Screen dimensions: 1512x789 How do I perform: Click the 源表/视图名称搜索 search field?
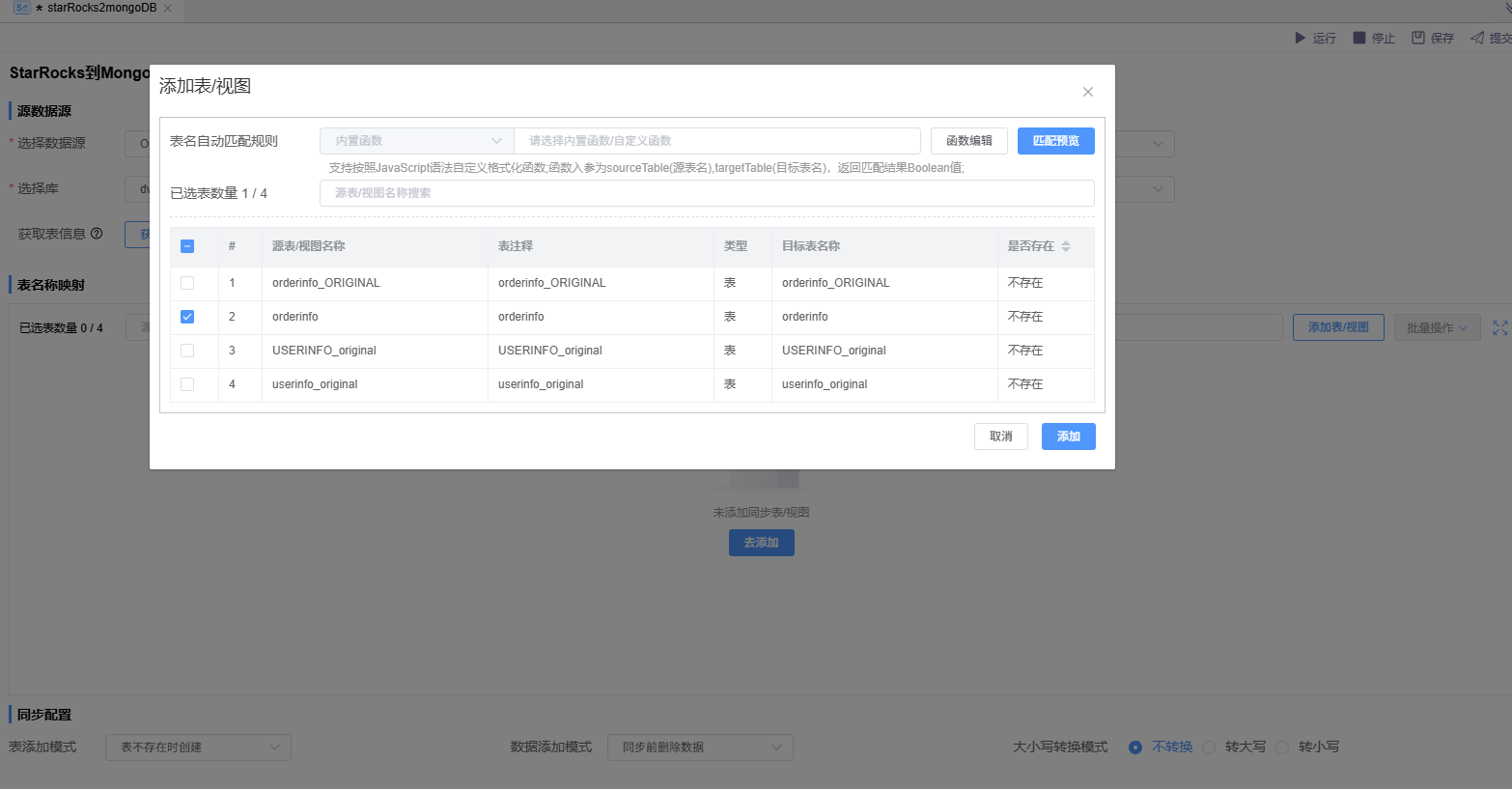706,193
